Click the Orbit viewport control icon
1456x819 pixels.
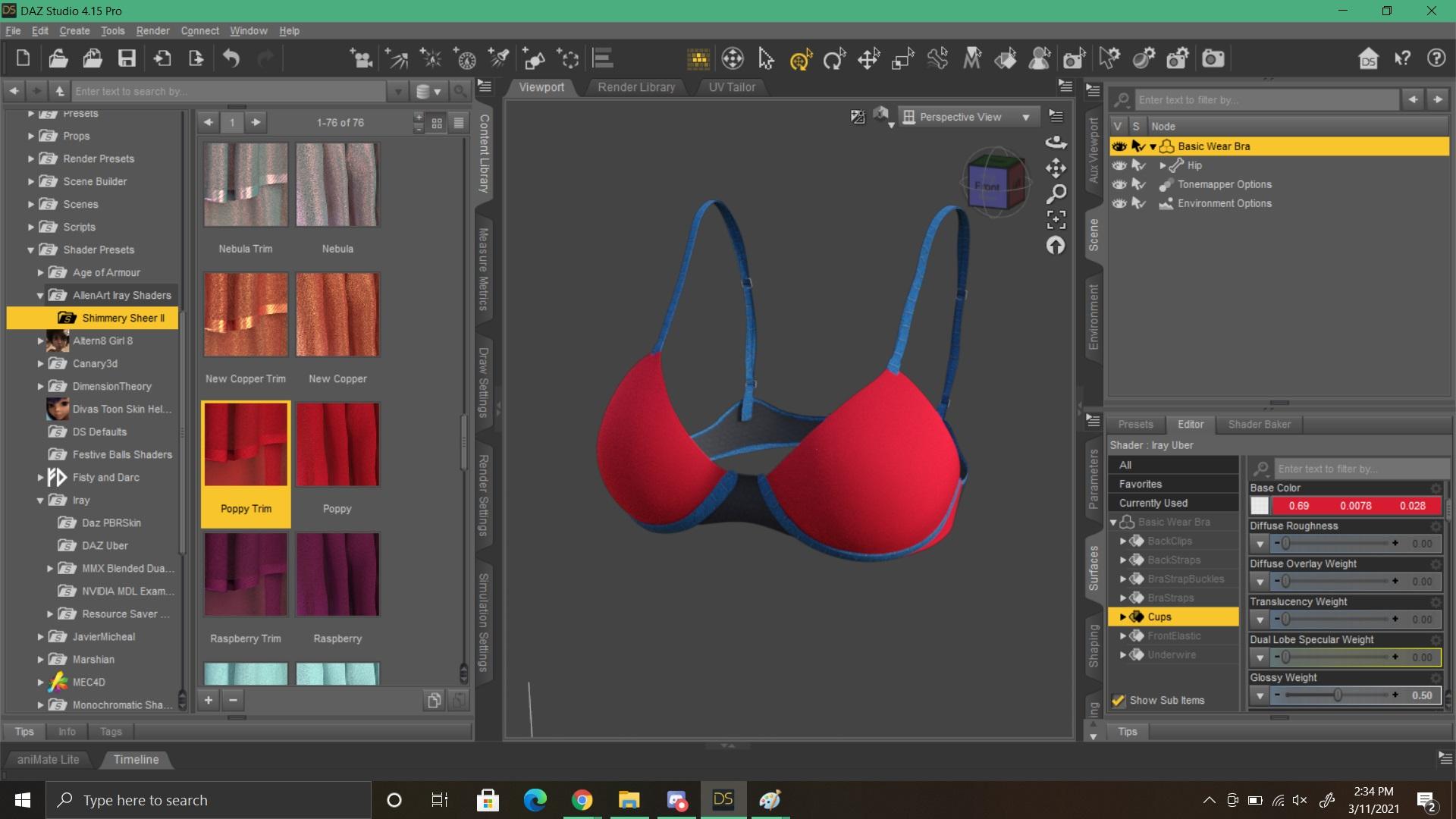pos(1056,142)
